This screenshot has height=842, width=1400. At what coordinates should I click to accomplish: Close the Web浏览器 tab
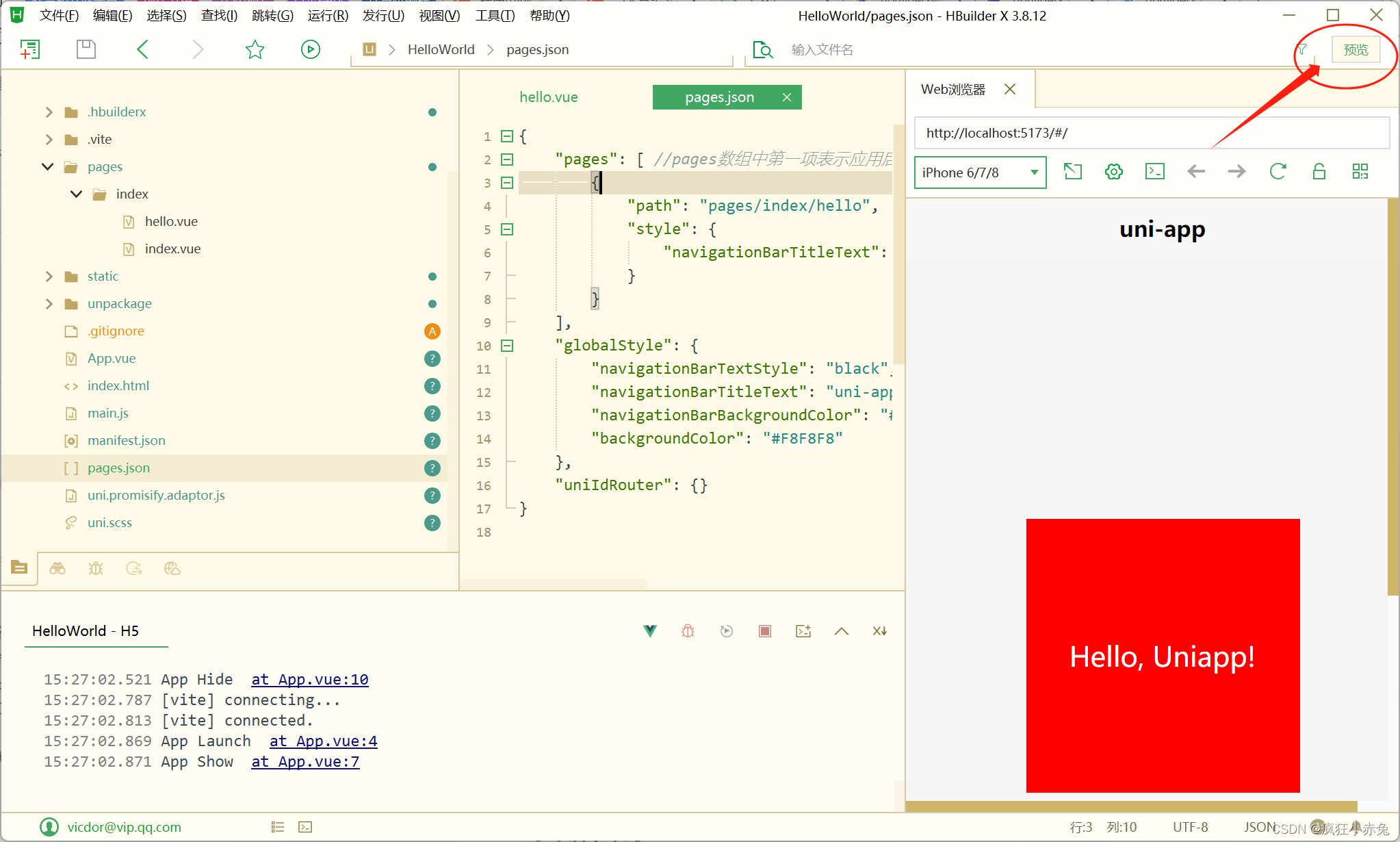click(1010, 89)
